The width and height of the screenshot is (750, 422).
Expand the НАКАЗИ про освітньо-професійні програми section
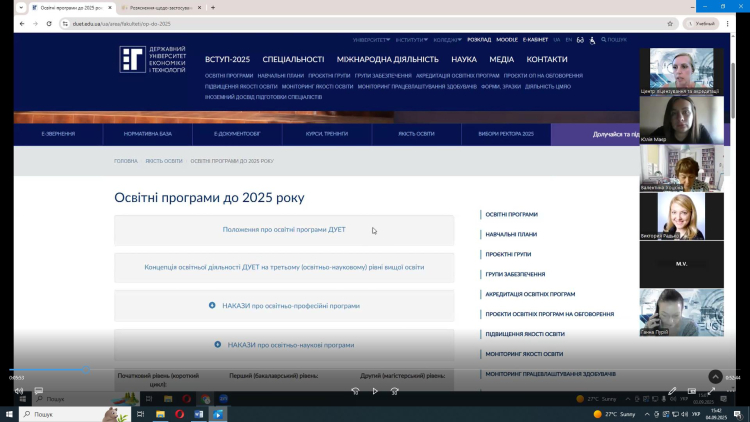284,305
